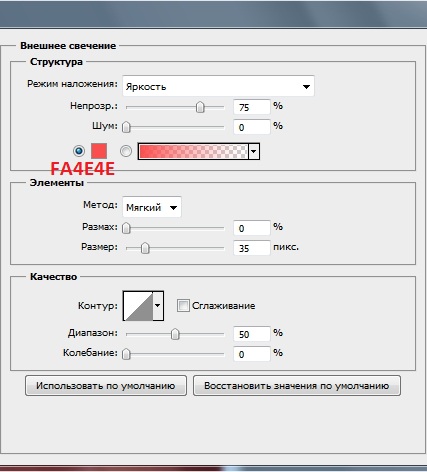427x472 pixels.
Task: Click the Шум noise slider handle
Action: click(126, 127)
